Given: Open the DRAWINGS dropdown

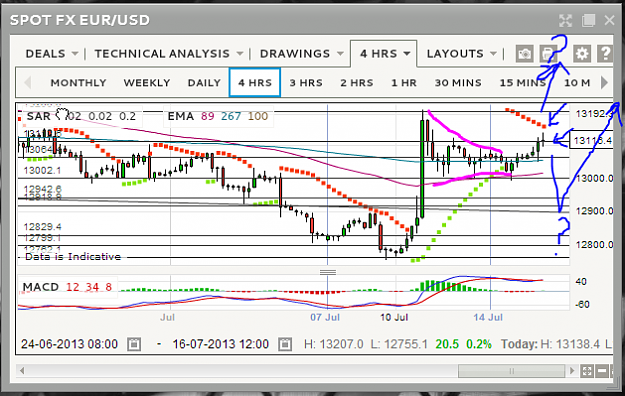Looking at the screenshot, I should (x=302, y=54).
